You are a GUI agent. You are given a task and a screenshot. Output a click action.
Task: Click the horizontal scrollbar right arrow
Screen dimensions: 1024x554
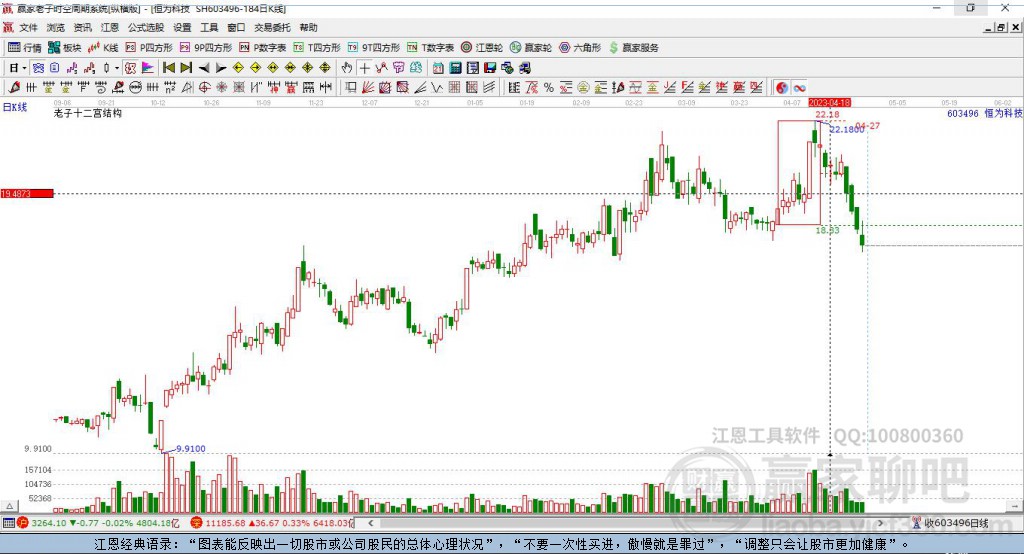click(880, 523)
